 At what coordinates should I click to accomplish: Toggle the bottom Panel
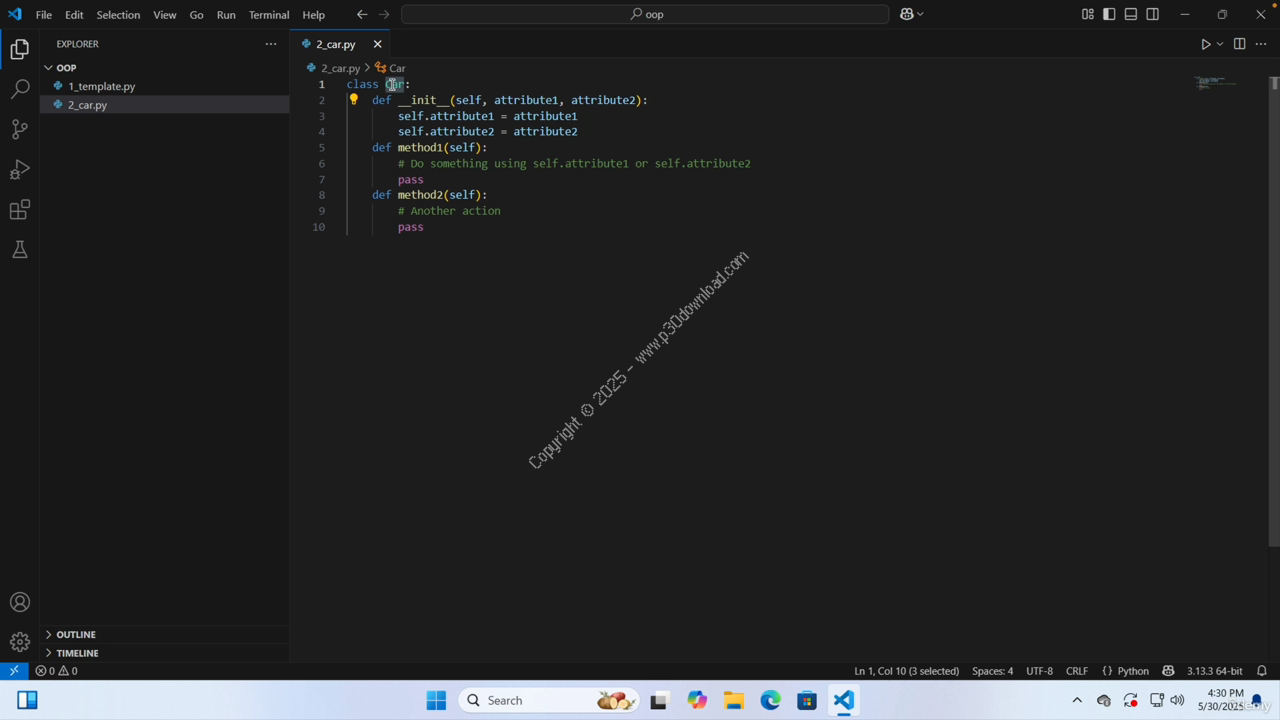point(1131,14)
